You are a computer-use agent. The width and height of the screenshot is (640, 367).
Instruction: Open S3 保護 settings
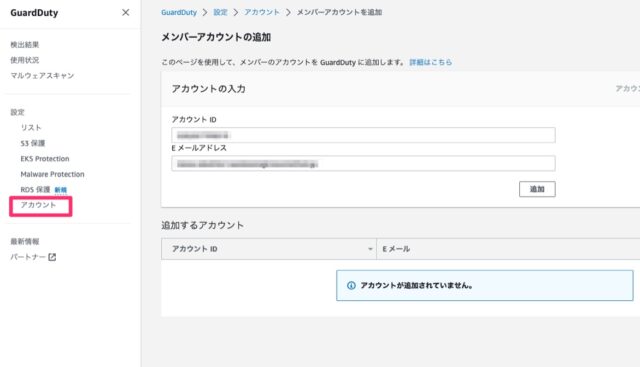tap(33, 143)
